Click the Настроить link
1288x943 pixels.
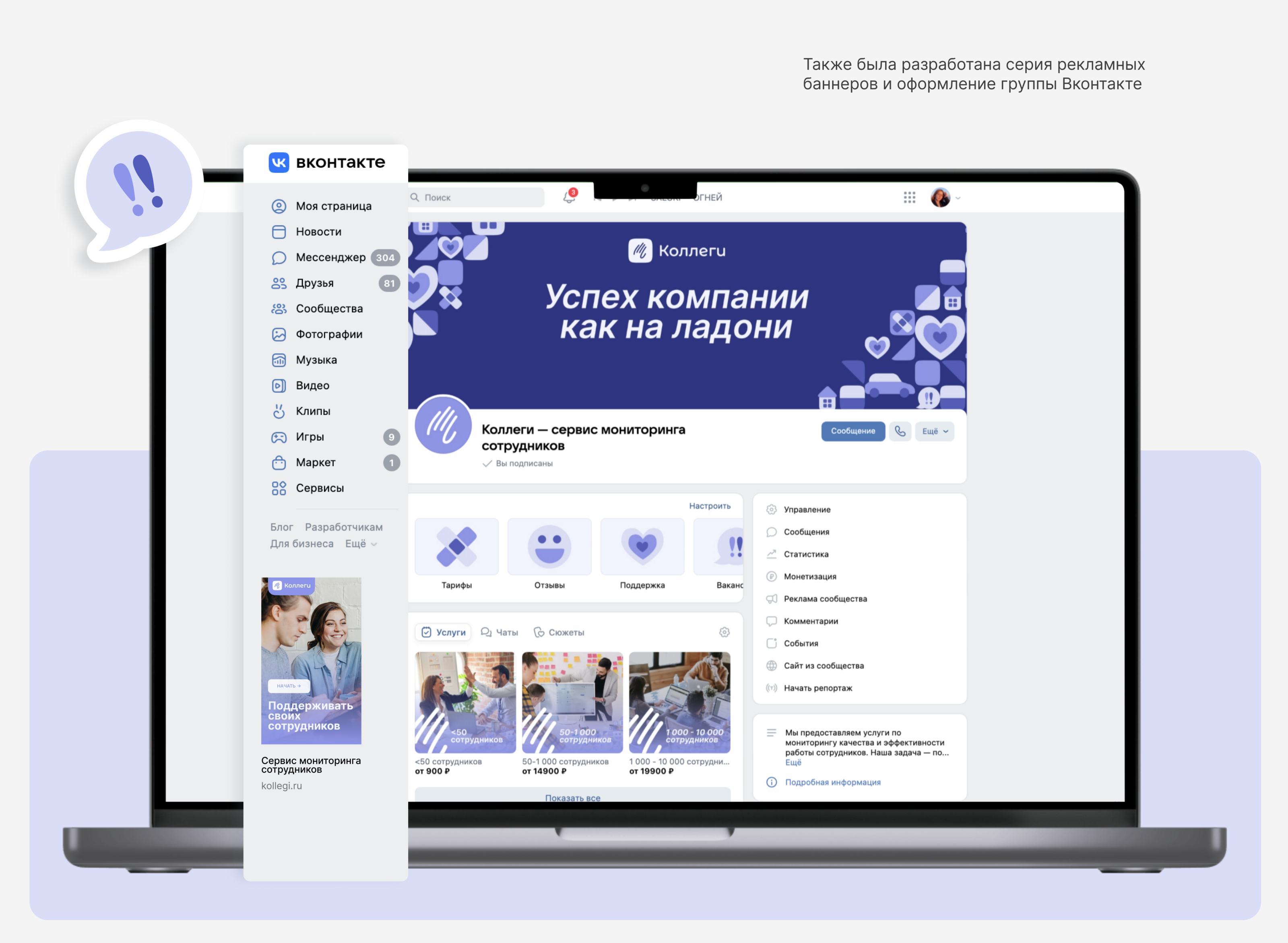click(x=709, y=506)
